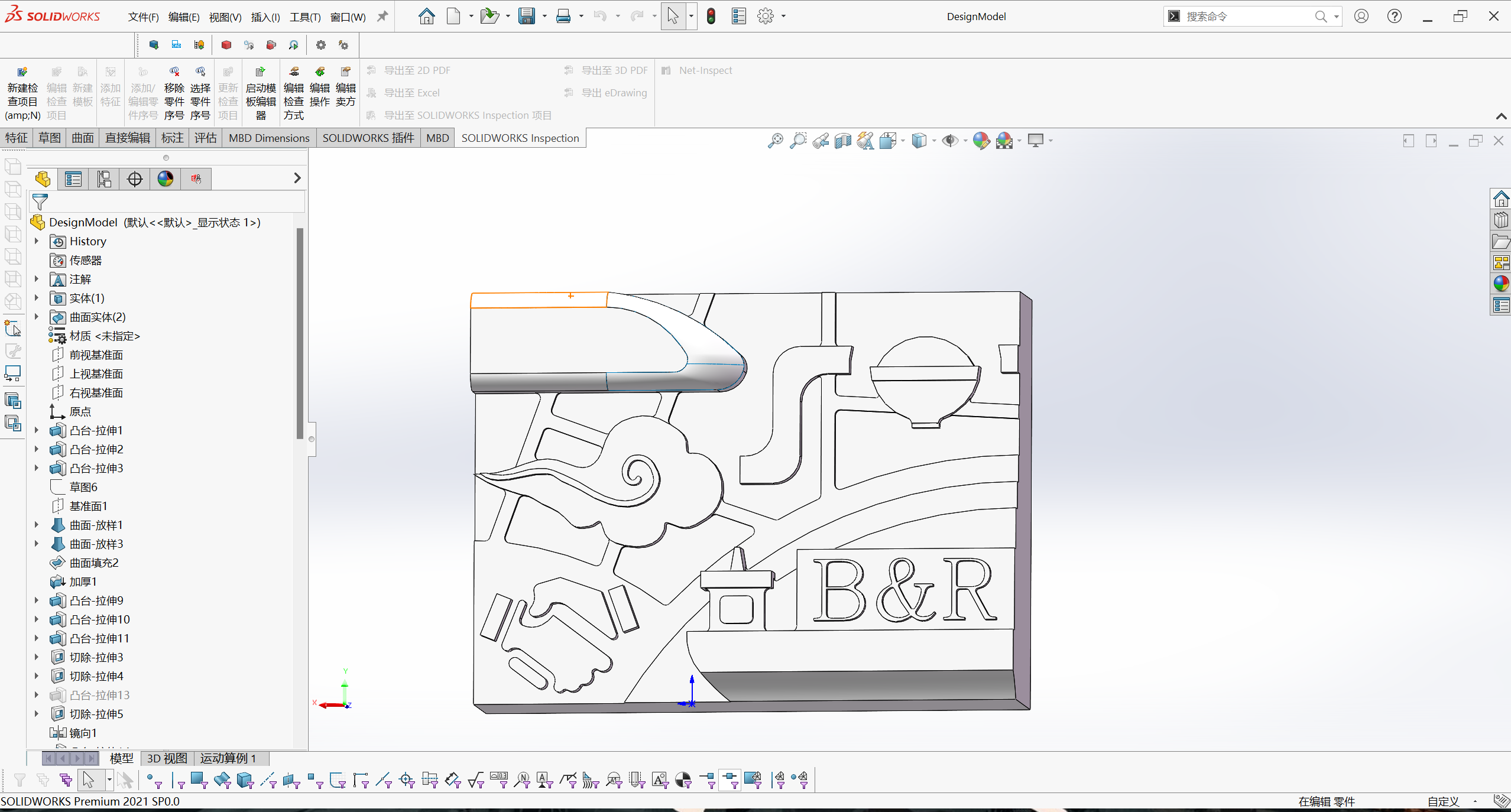This screenshot has height=812, width=1511.
Task: Switch to MBD Dimensions tab
Action: (x=269, y=138)
